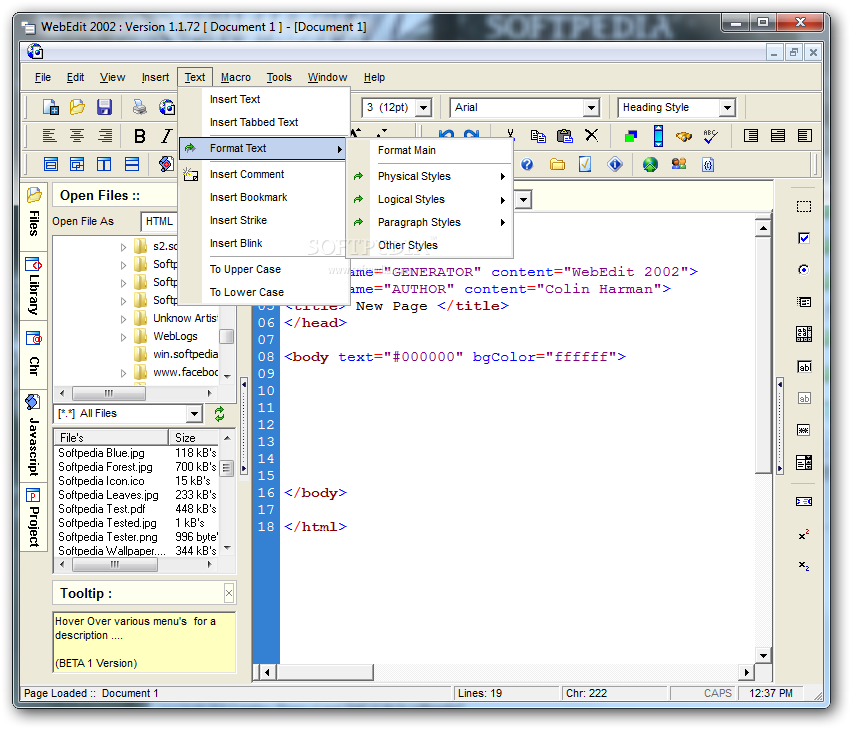Image resolution: width=851 pixels, height=729 pixels.
Task: Insert a radio button using the right toolbar icon
Action: tap(804, 270)
